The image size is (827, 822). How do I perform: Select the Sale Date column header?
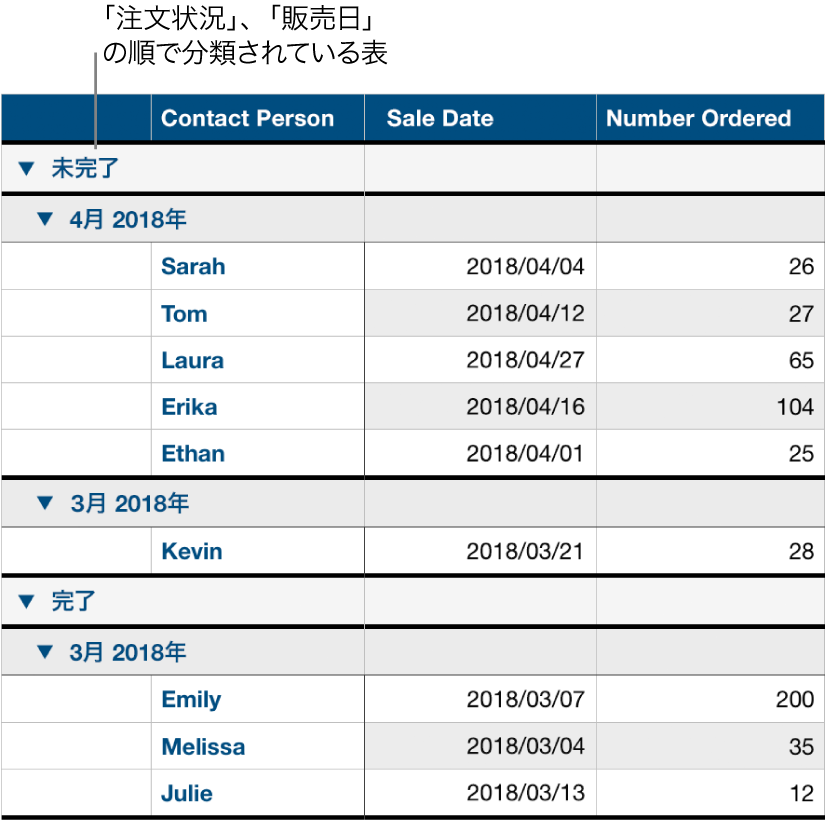(440, 118)
